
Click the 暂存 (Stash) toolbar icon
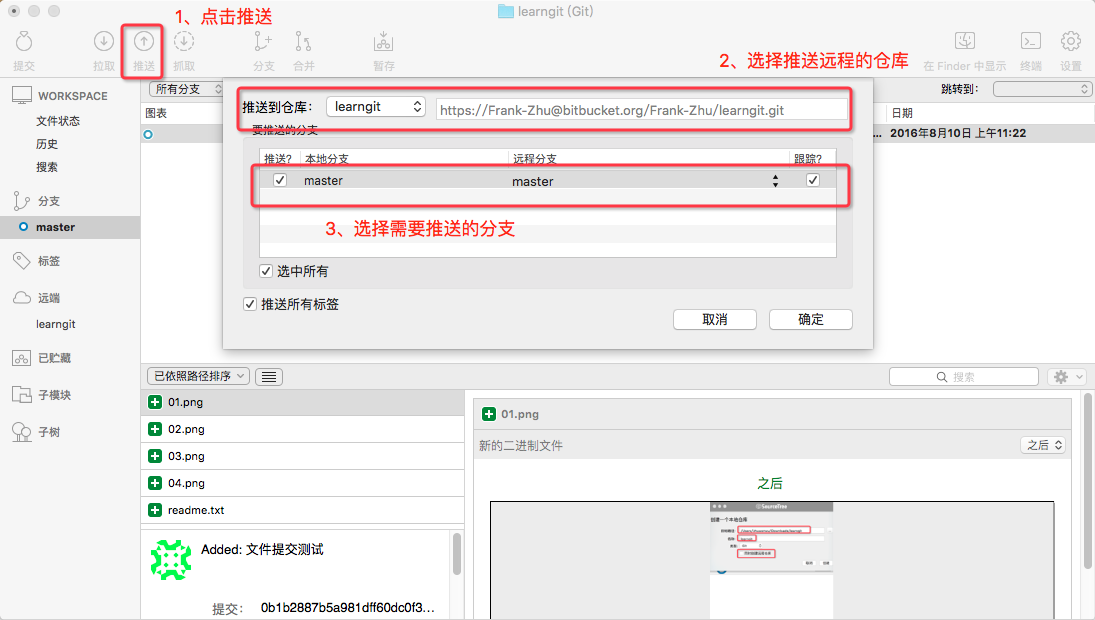[383, 42]
